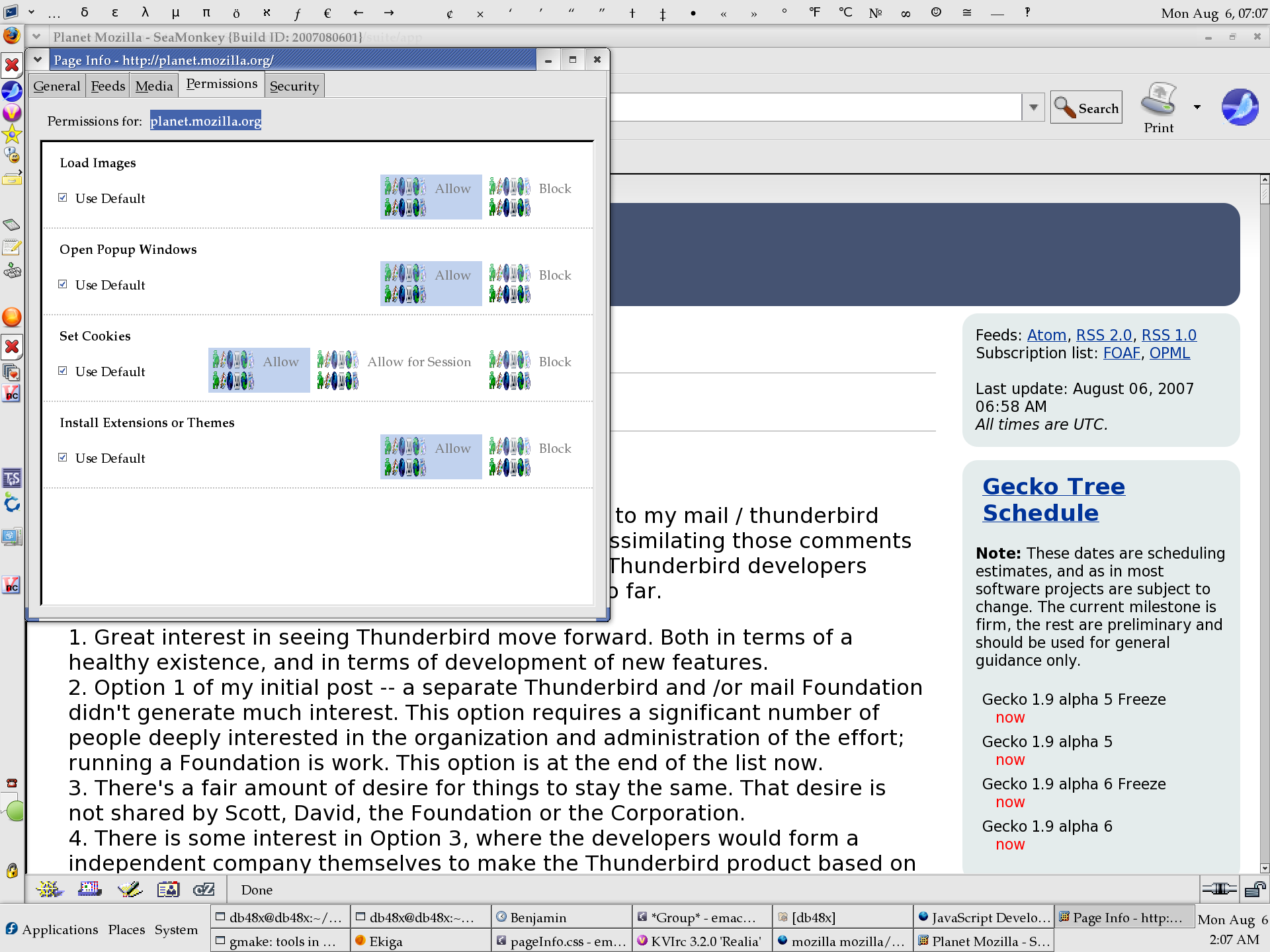Launch the solitaire card game icon

point(12,372)
